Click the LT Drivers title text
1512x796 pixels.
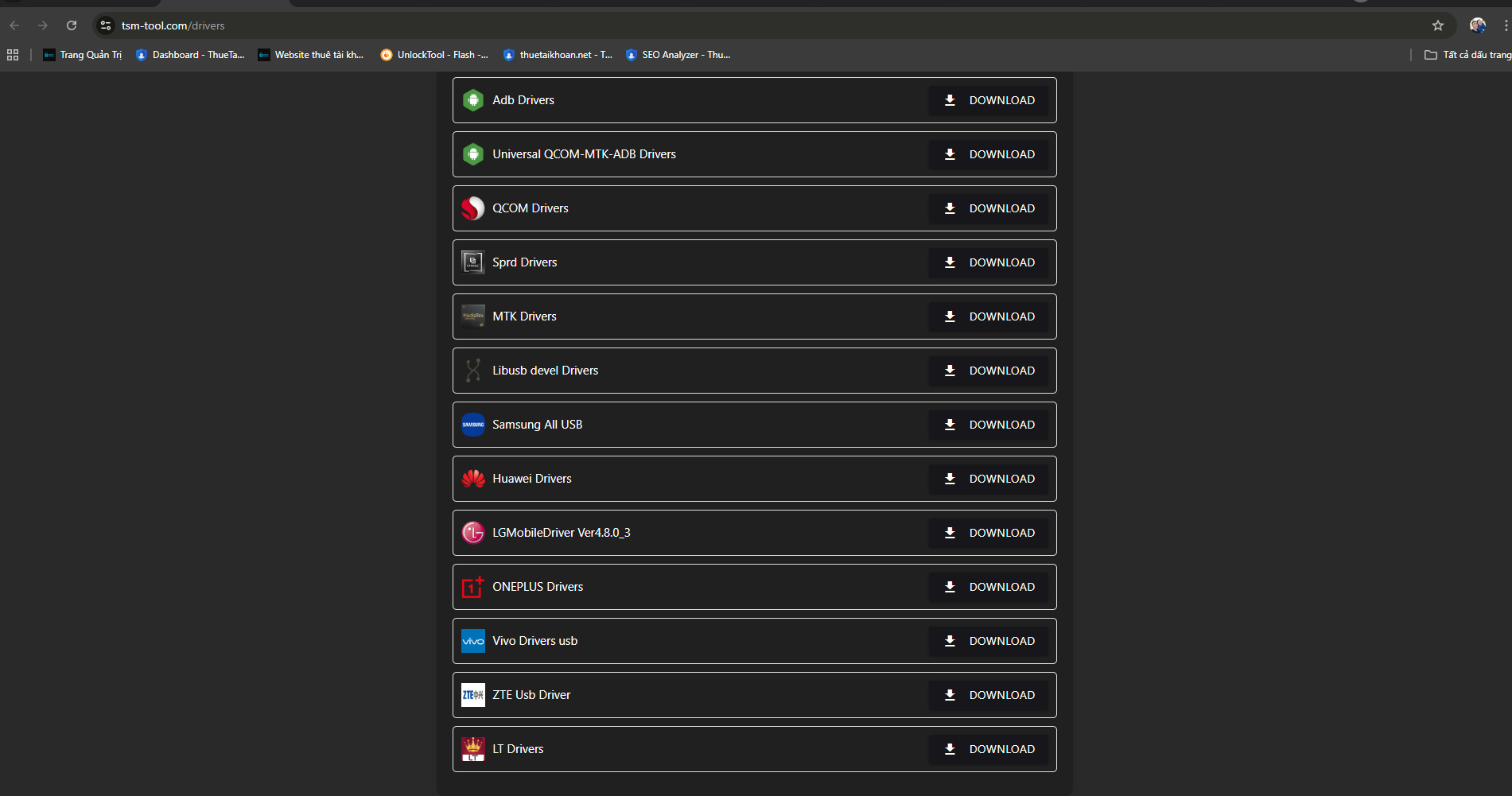[518, 749]
